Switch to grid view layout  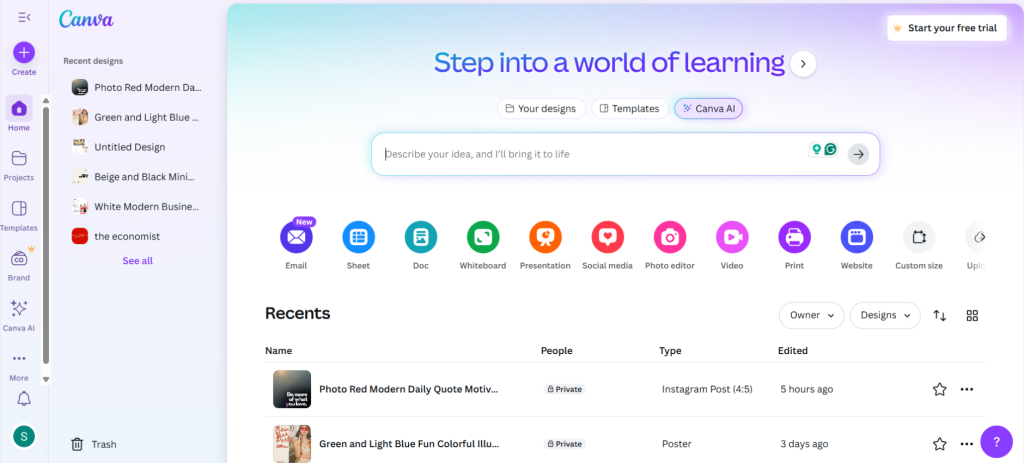972,315
